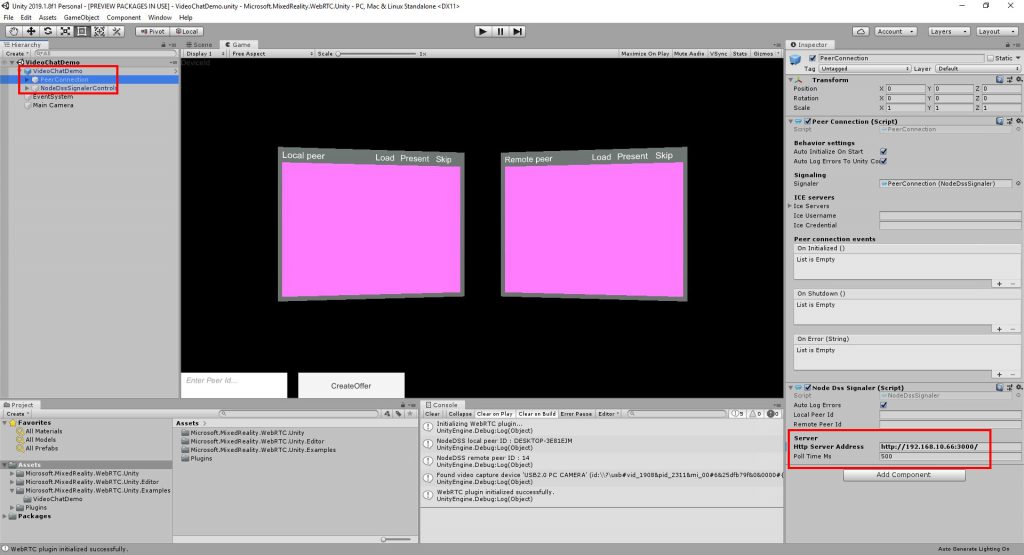Collapse the VideoChatDemo scene root
1024x555 pixels.
point(12,62)
